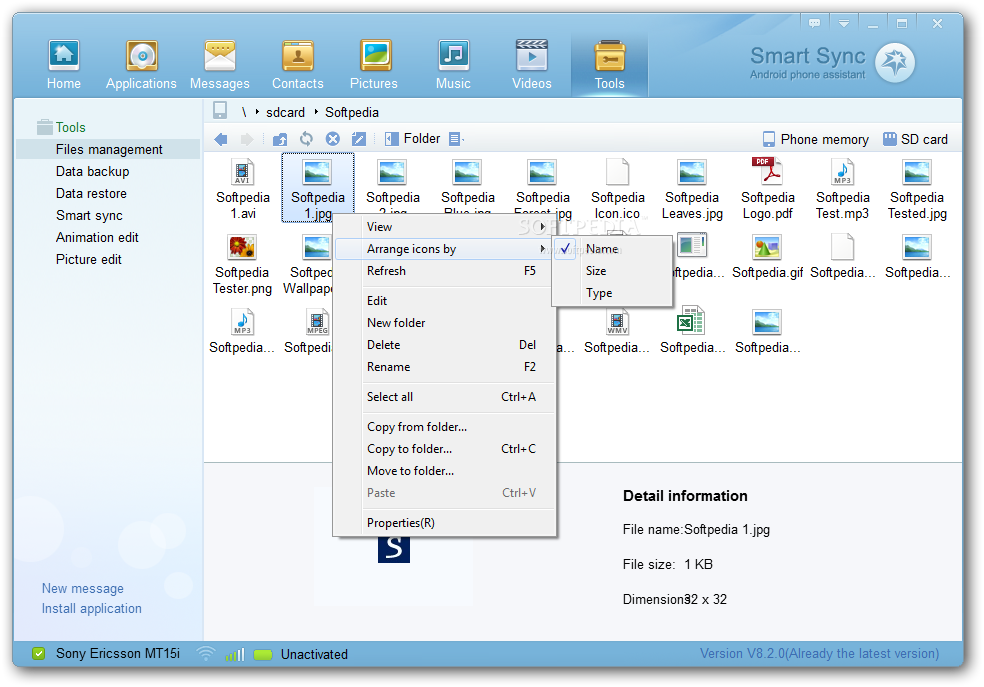This screenshot has height=687, width=984.
Task: Click Softpedia in the breadcrumb path
Action: pyautogui.click(x=351, y=112)
